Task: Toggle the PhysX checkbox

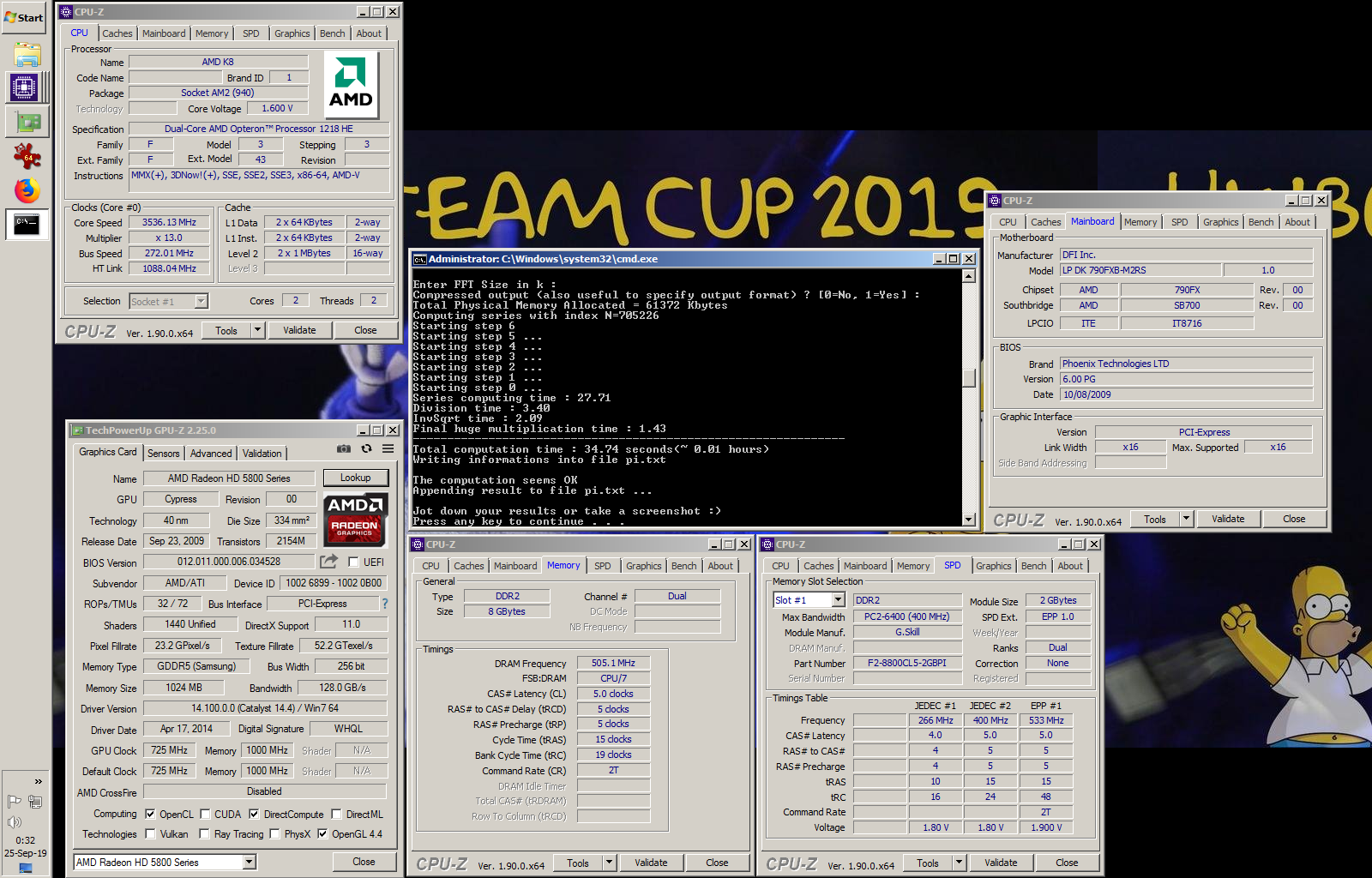Action: (274, 834)
